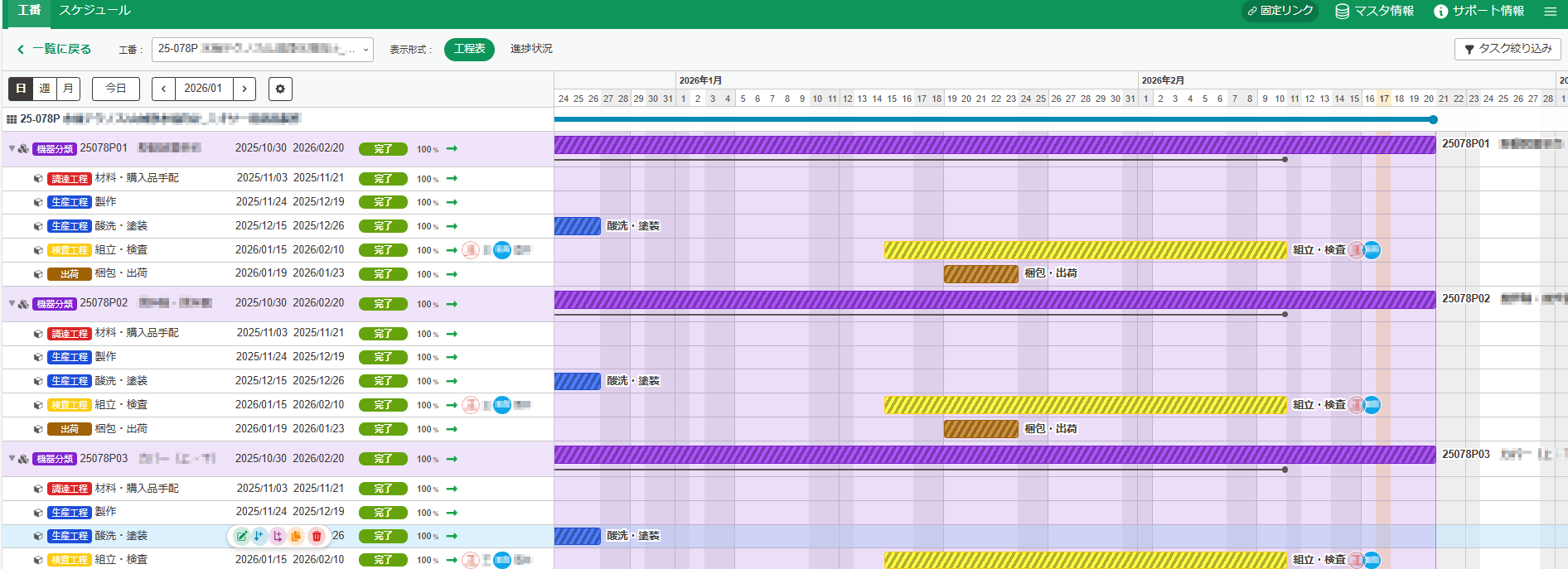Click the 今日 button to jump to today

[116, 89]
